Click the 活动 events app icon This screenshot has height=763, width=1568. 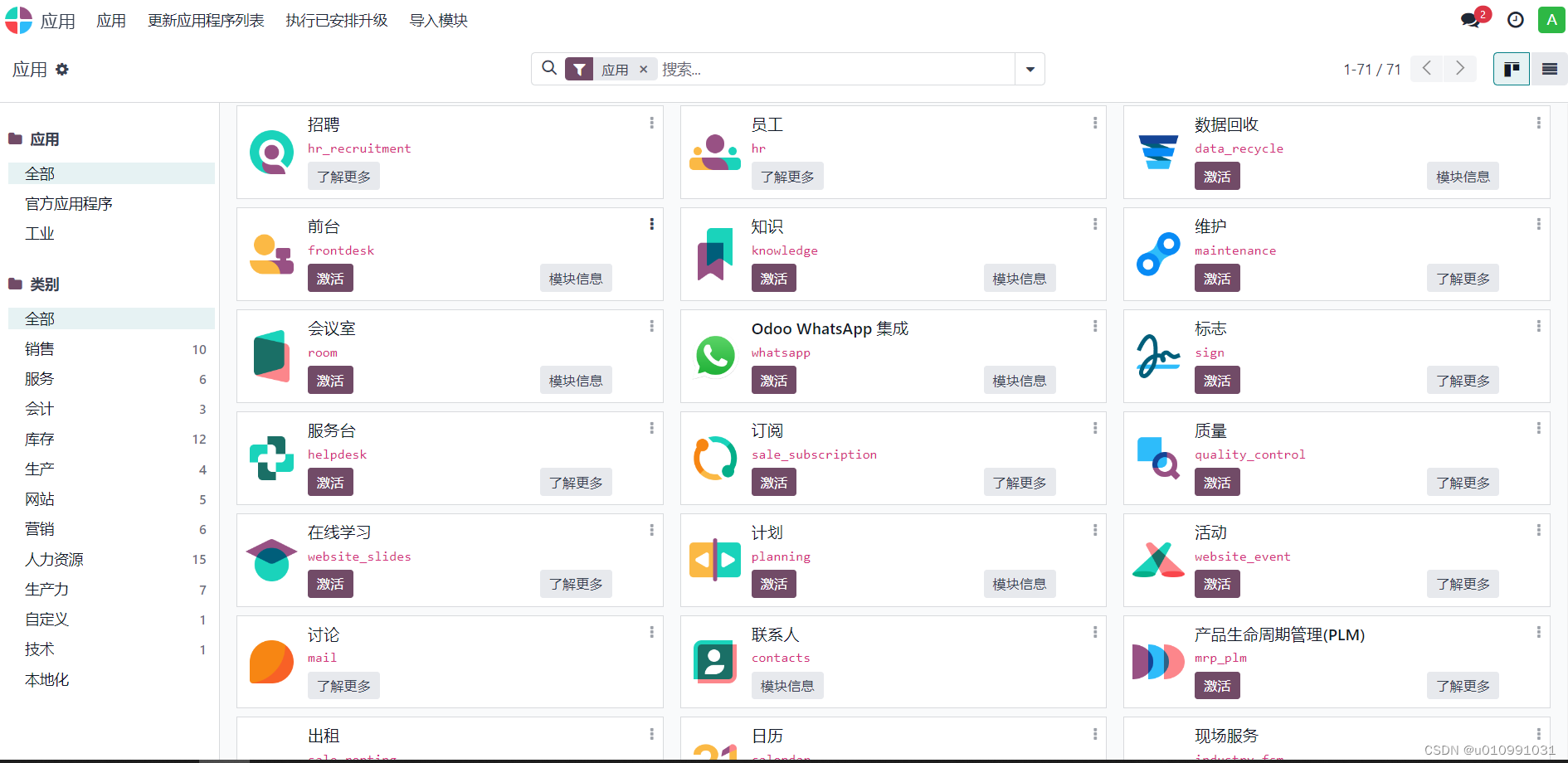(1158, 560)
